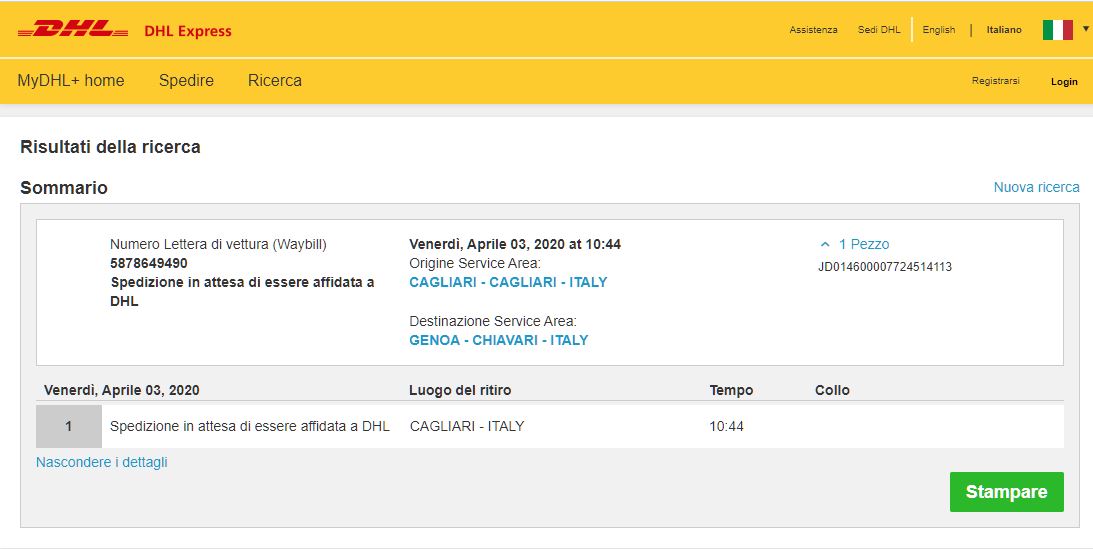Switch language to English
The image size is (1093, 549).
click(938, 30)
